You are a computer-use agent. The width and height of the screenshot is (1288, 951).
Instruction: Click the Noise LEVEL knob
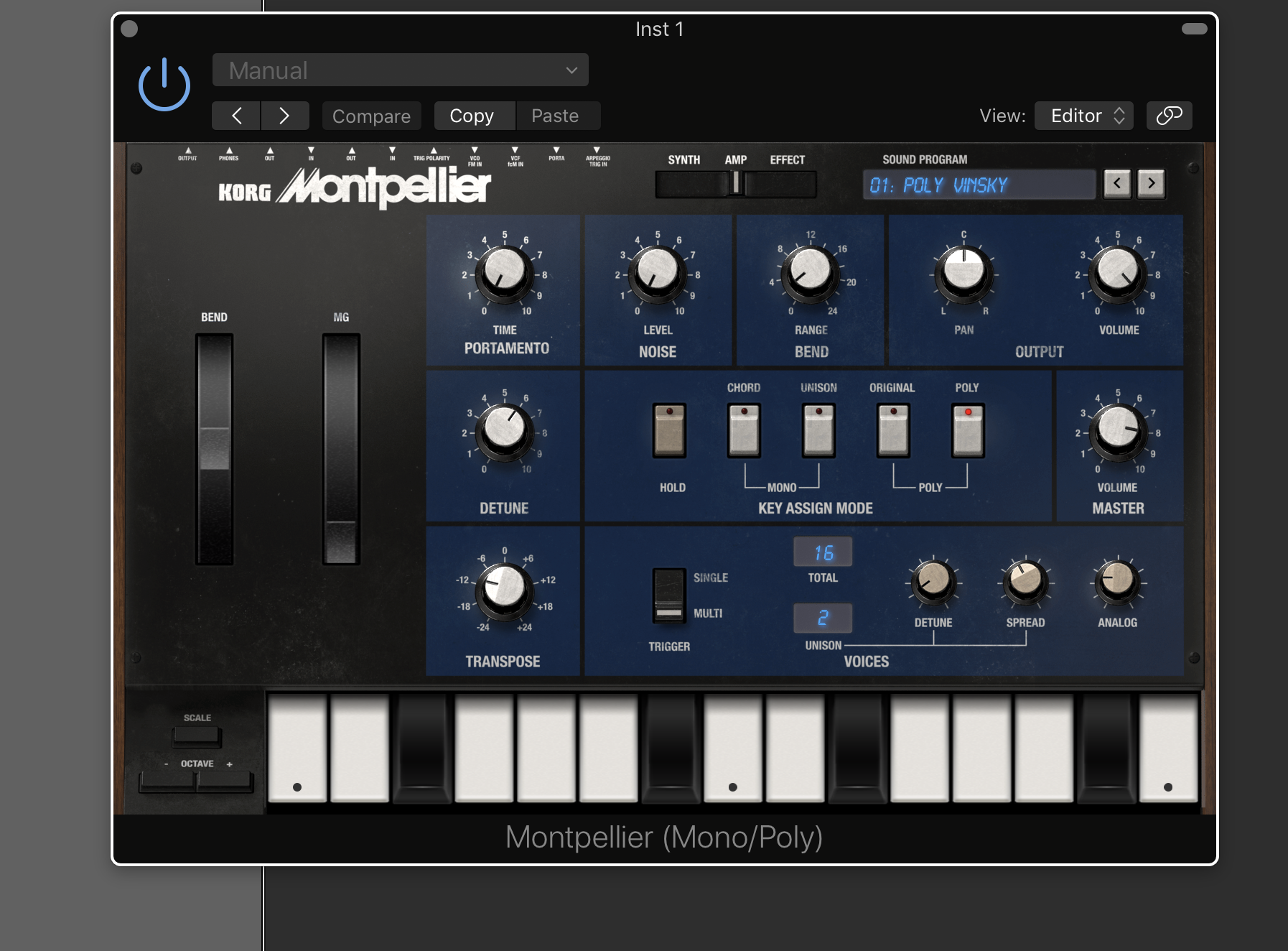657,274
